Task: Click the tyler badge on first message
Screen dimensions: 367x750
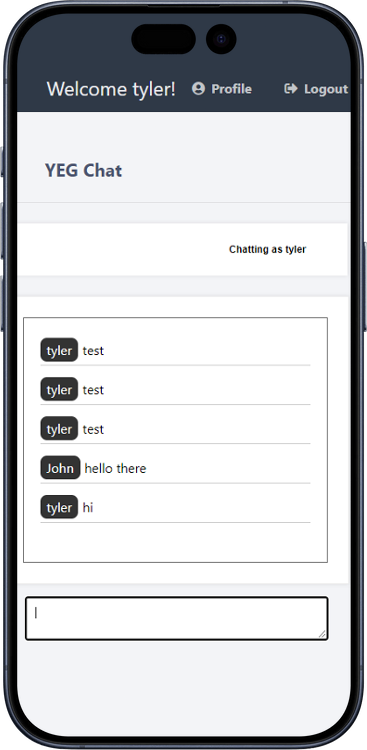Action: tap(59, 350)
